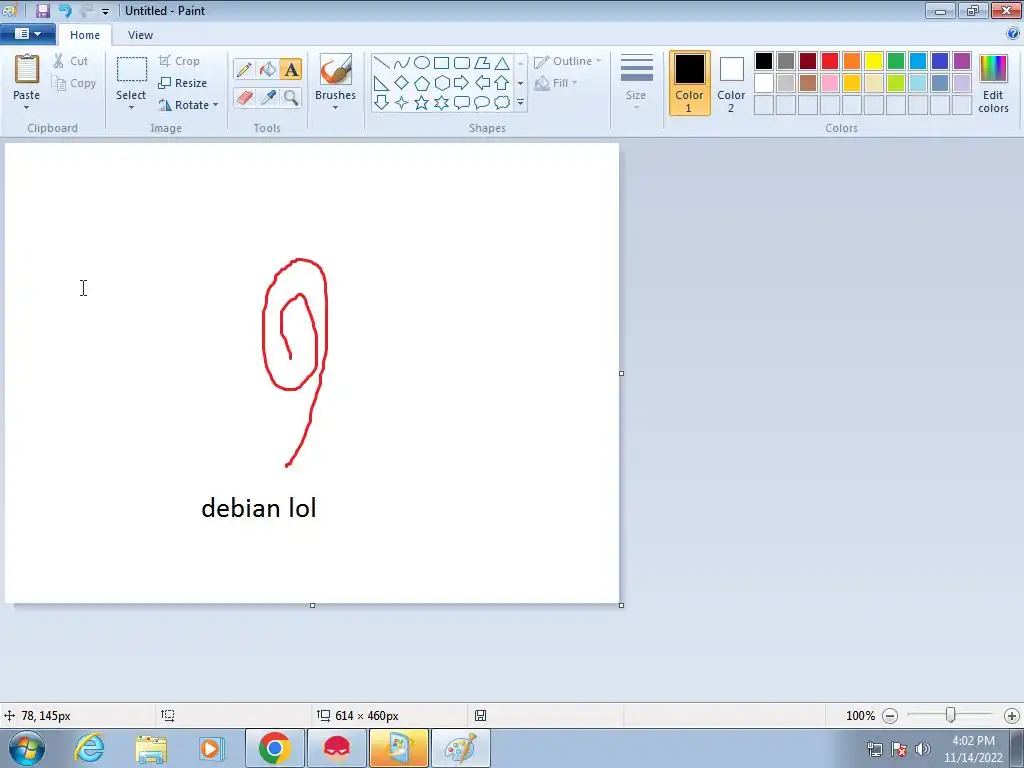Select the Magnifier tool
1024x768 pixels.
(291, 98)
